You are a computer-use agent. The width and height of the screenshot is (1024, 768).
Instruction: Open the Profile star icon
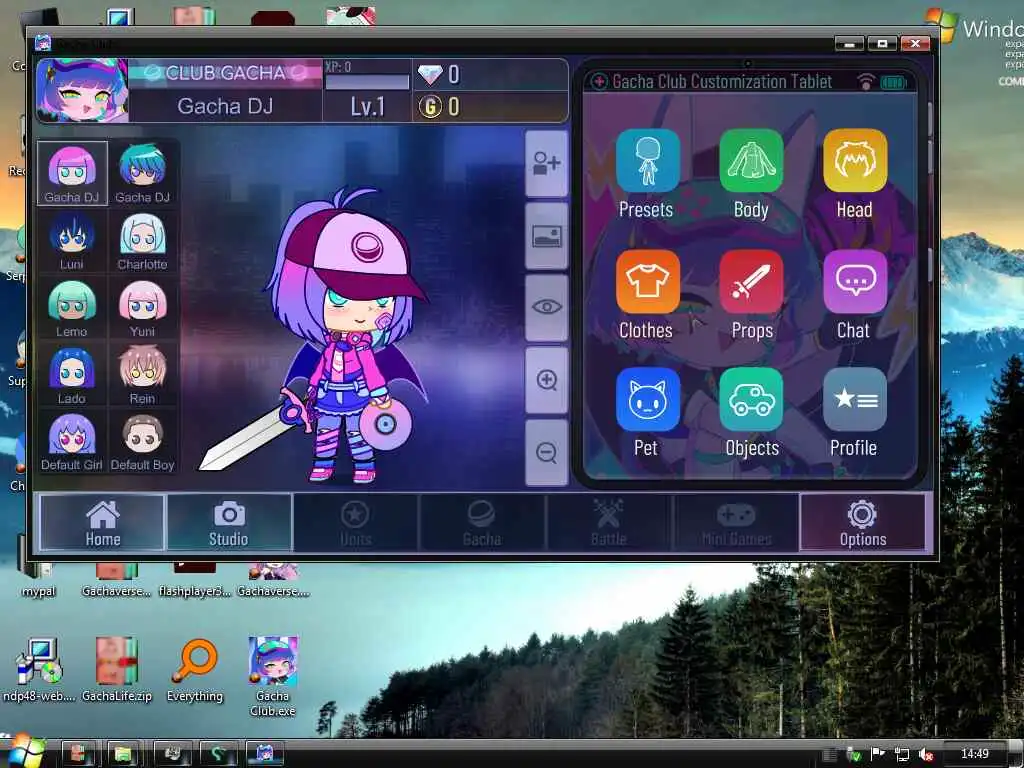point(855,400)
